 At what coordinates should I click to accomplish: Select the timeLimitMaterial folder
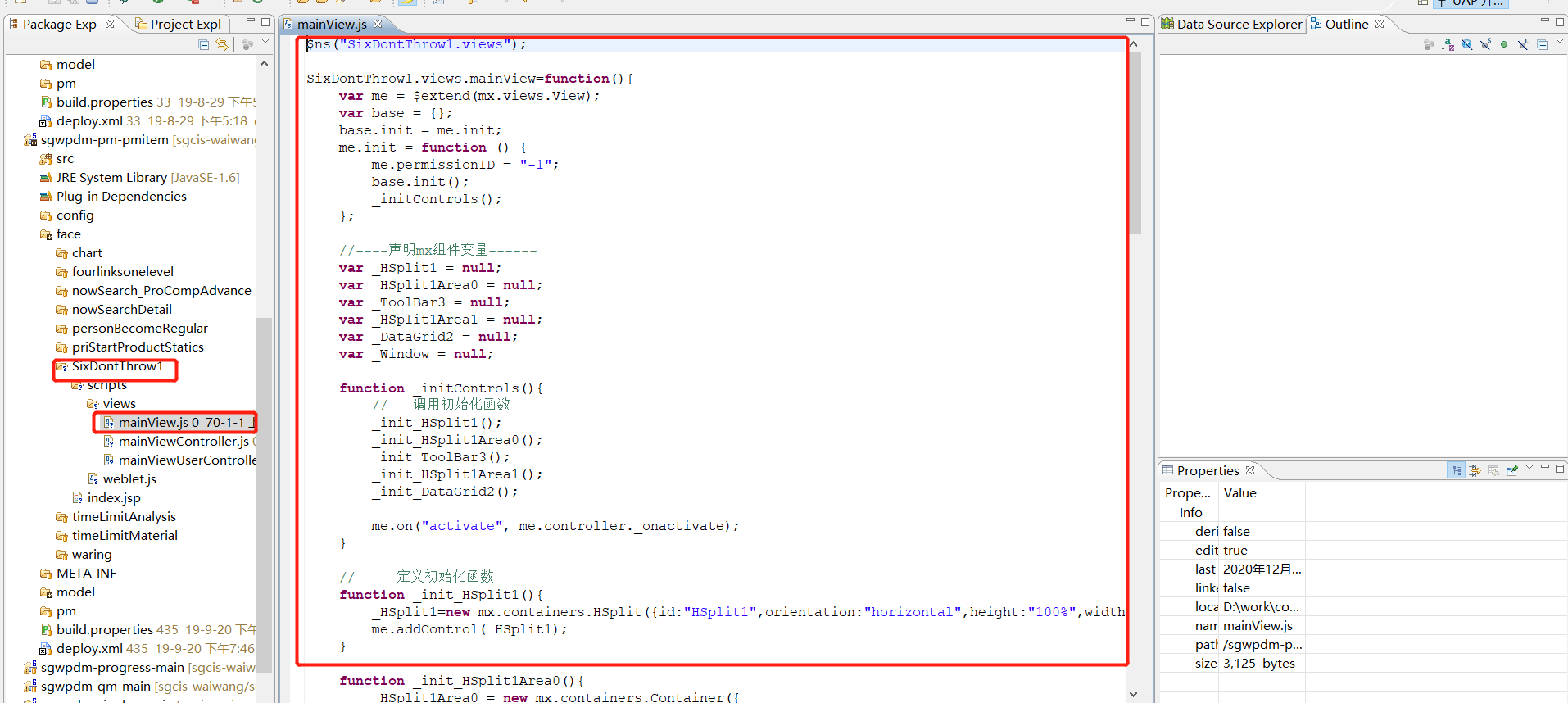[x=116, y=535]
